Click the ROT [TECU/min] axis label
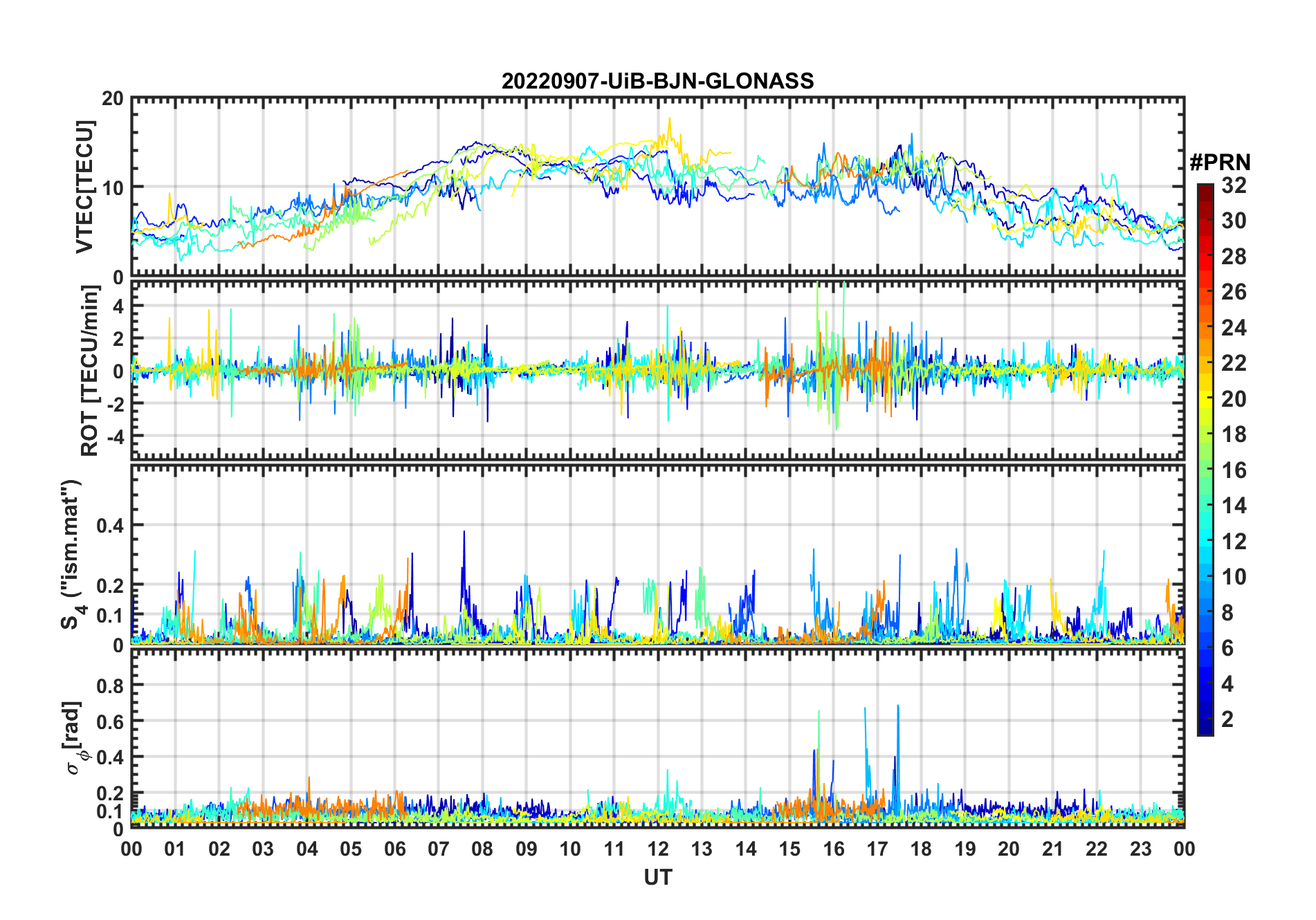Image resolution: width=1316 pixels, height=920 pixels. pyautogui.click(x=90, y=371)
